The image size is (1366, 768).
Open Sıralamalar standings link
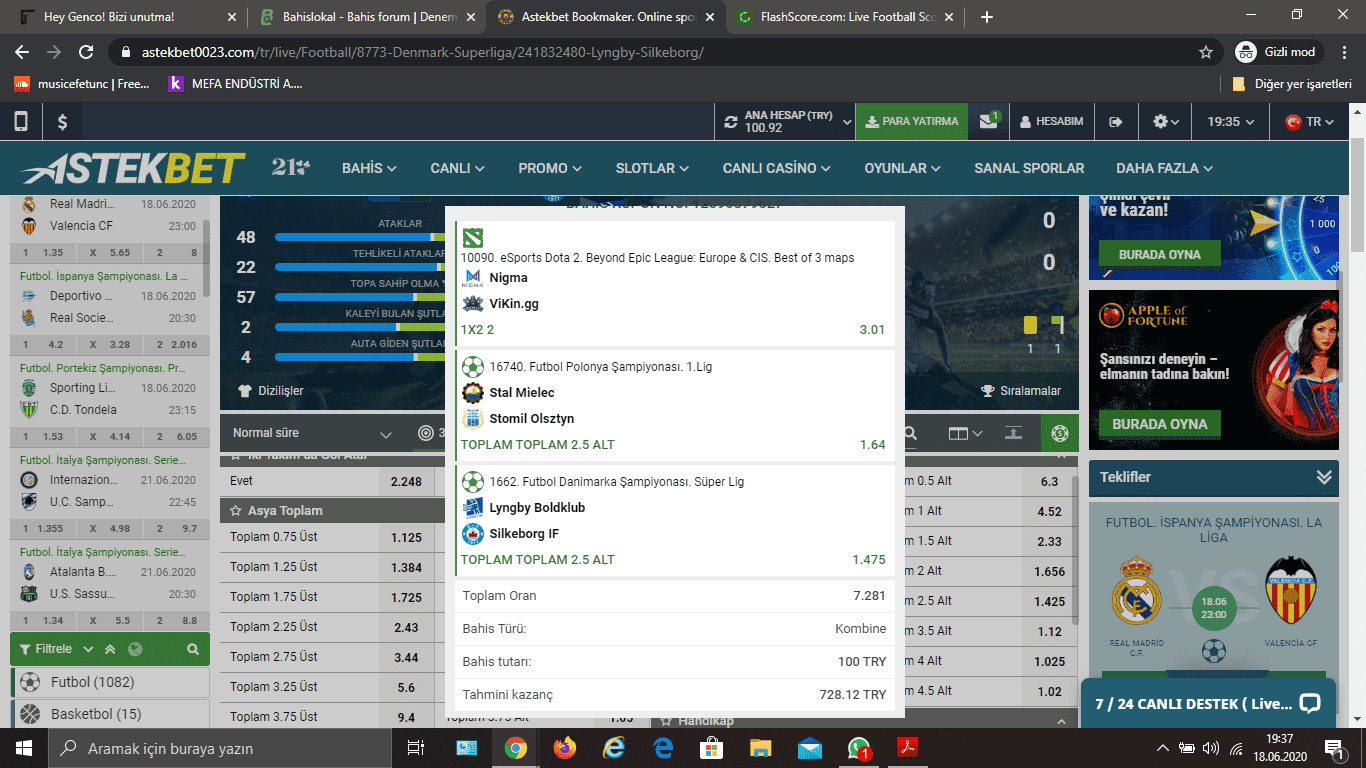click(x=1021, y=391)
